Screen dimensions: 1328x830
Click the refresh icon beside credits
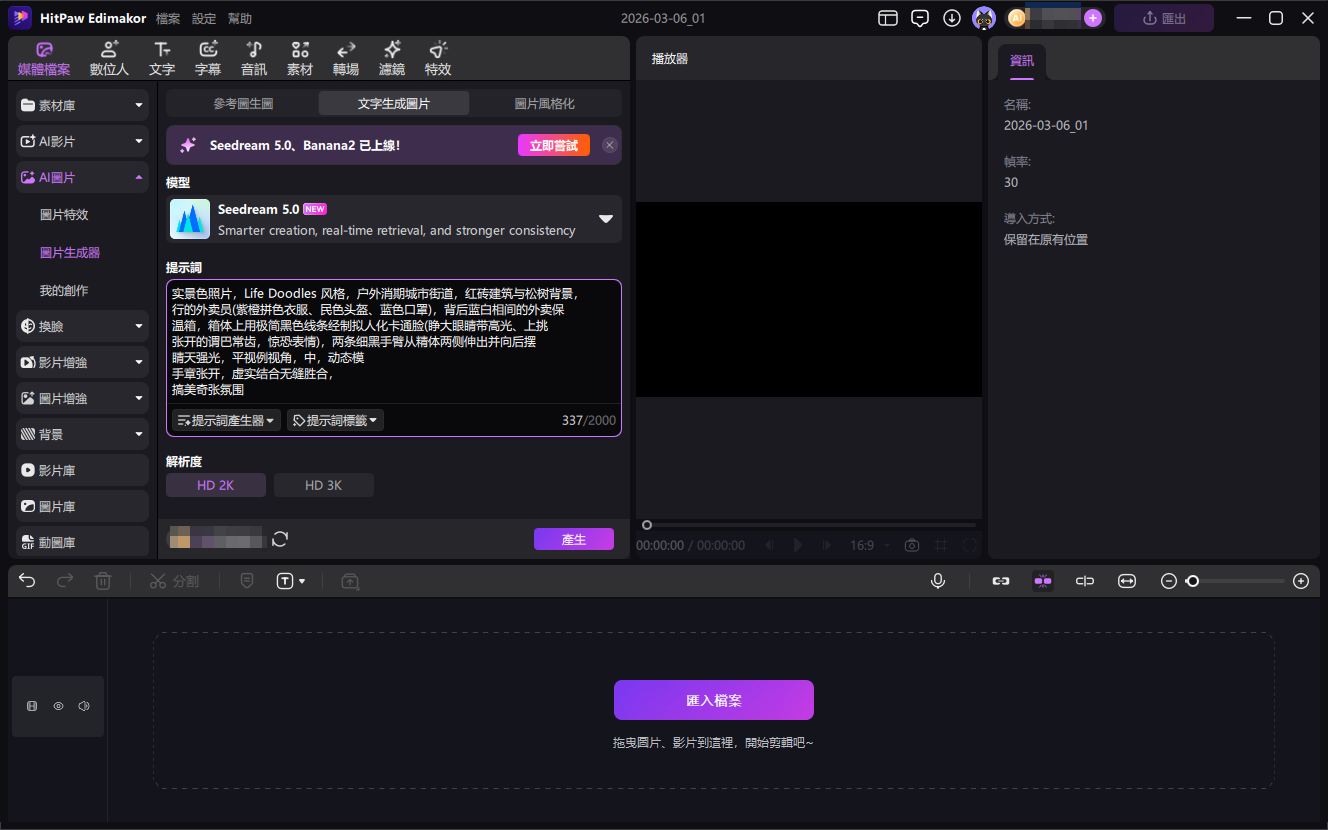(280, 539)
